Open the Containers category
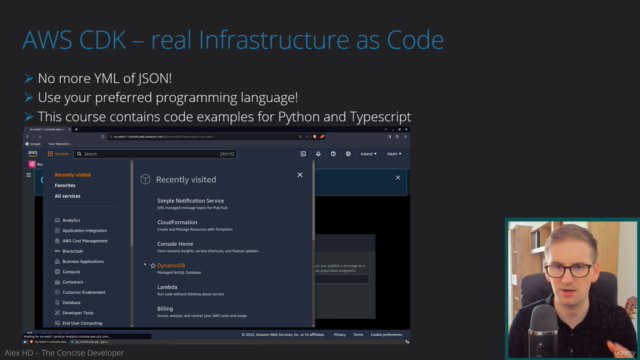Screen dimensions: 640x360 click(73, 282)
